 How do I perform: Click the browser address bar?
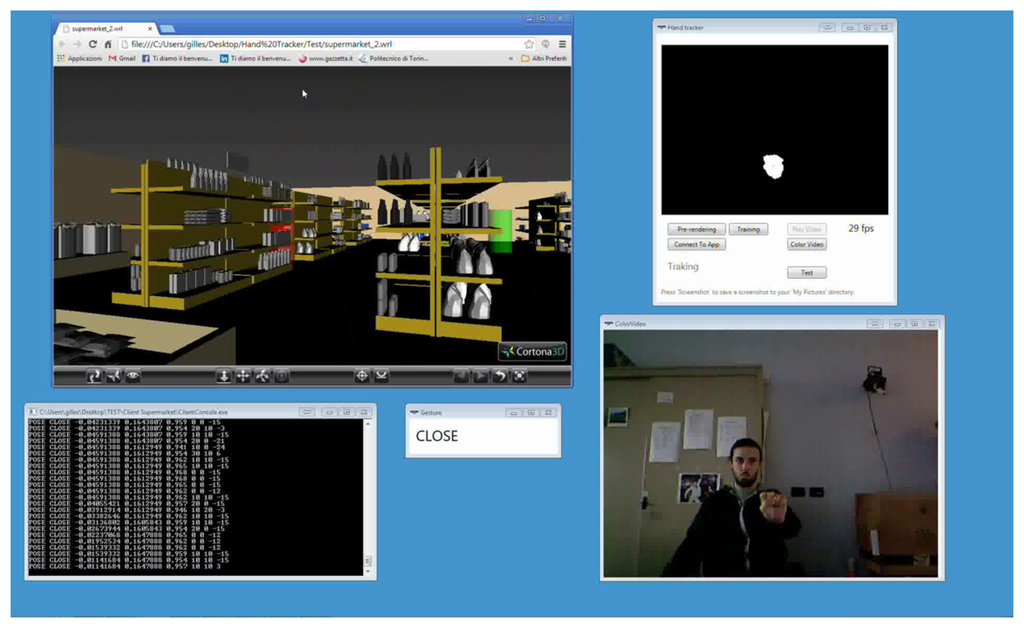320,45
